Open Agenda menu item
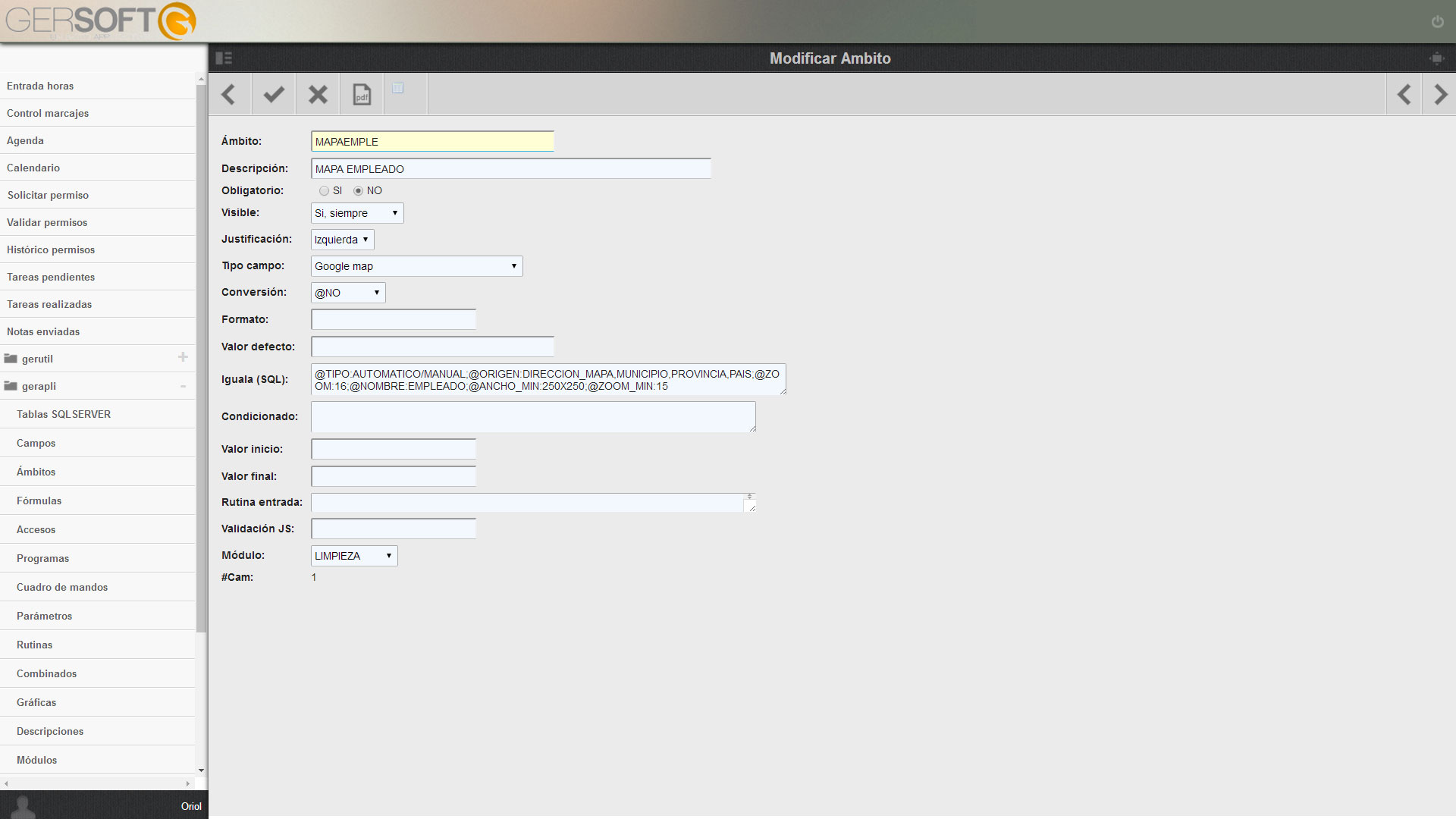Viewport: 1456px width, 819px height. click(x=98, y=140)
